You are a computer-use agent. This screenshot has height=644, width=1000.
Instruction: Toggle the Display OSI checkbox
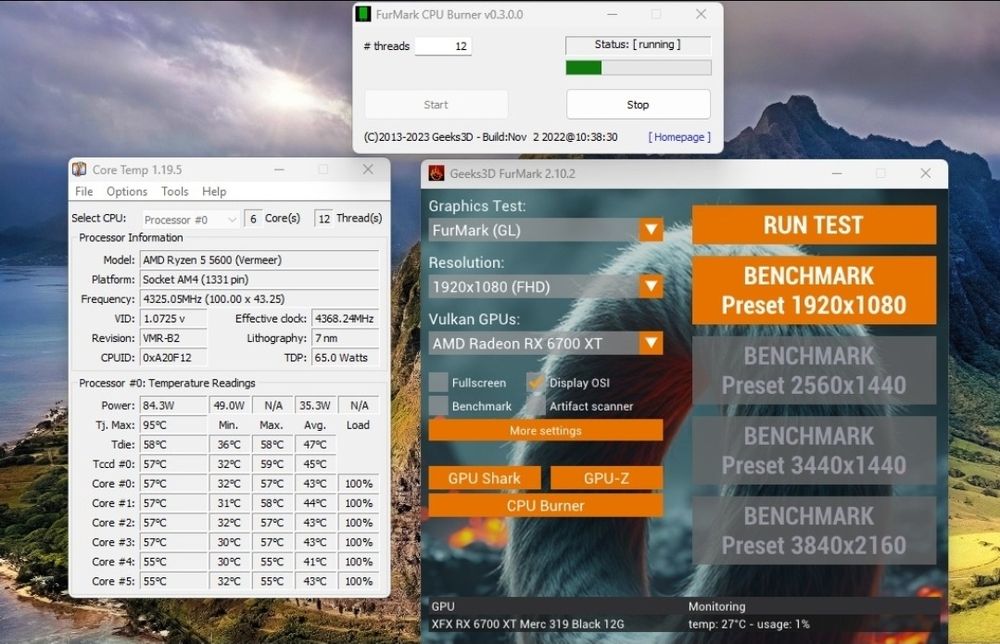536,383
